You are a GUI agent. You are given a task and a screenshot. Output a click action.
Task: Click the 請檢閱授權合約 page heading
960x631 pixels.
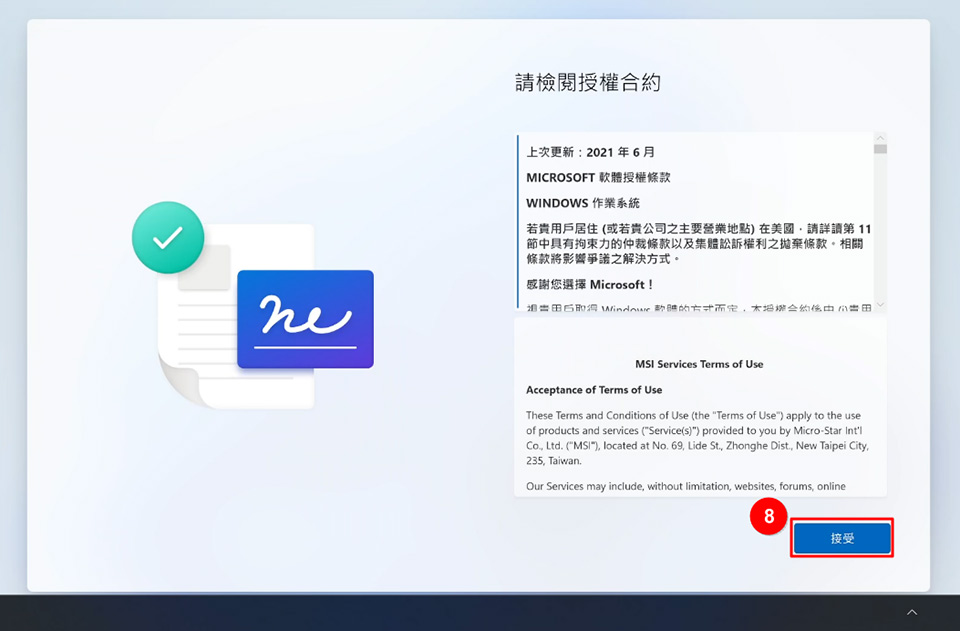click(588, 83)
